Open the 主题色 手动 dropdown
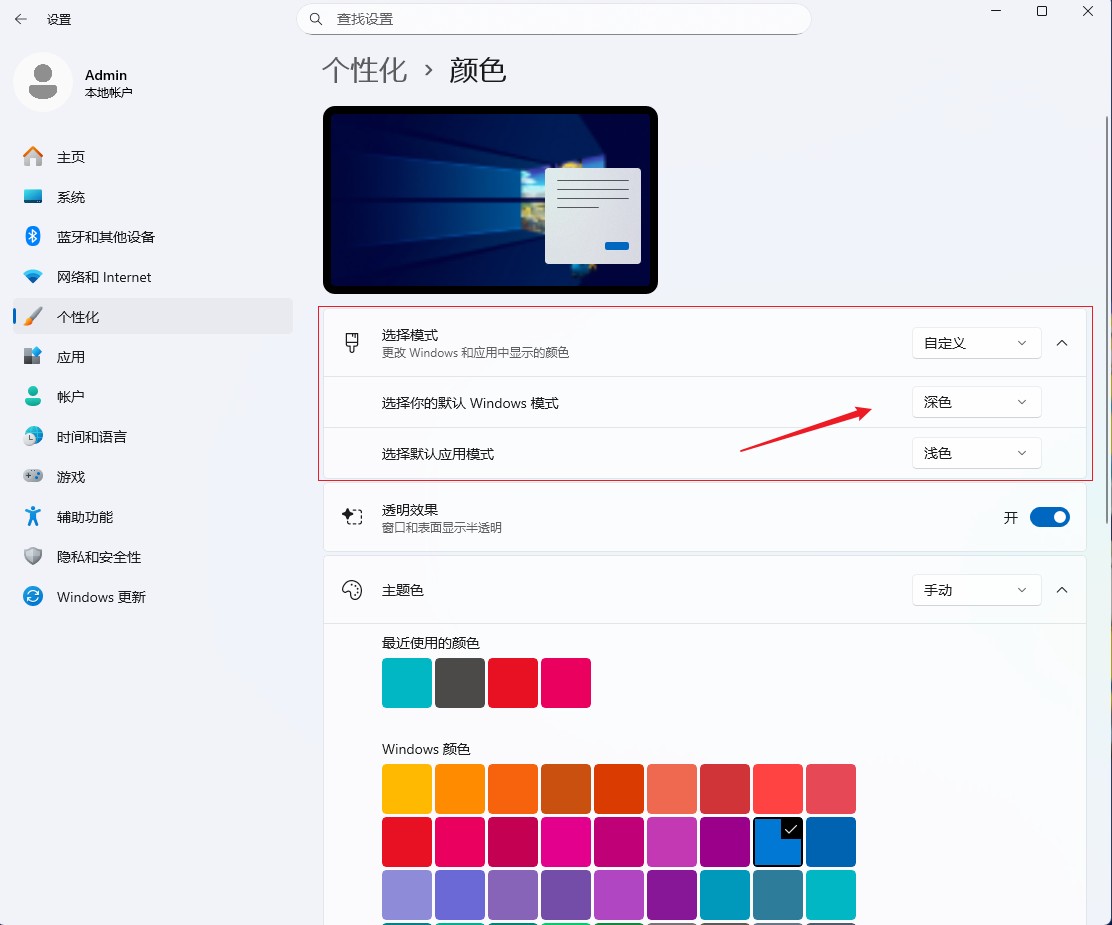This screenshot has height=925, width=1112. click(x=977, y=590)
